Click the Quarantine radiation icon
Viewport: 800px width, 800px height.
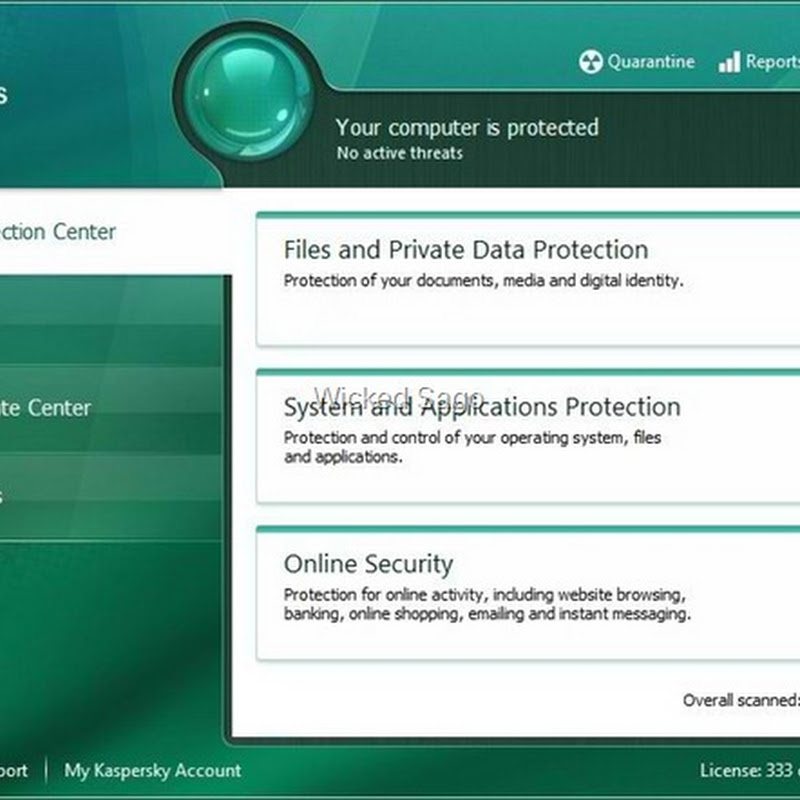click(x=590, y=62)
